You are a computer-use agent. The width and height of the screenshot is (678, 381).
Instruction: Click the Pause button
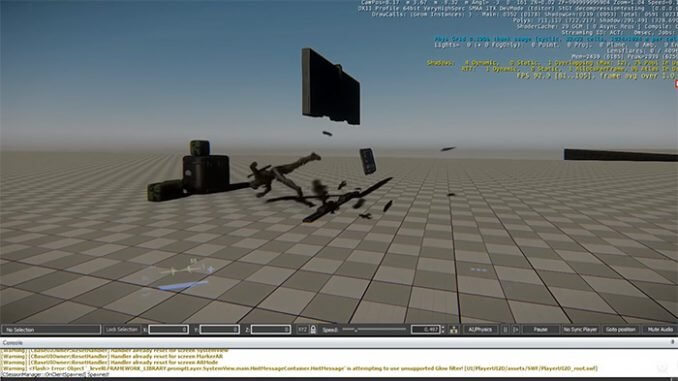(x=540, y=330)
